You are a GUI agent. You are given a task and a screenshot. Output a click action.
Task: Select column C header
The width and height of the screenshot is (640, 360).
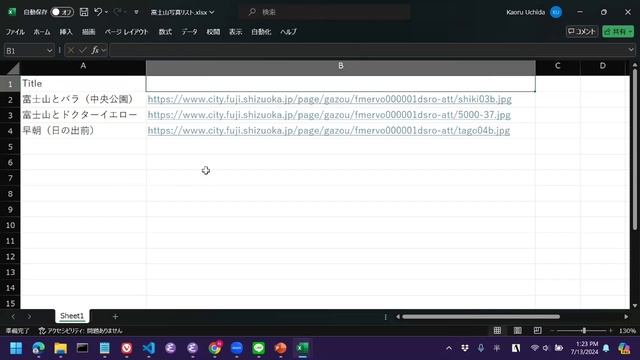tap(558, 66)
